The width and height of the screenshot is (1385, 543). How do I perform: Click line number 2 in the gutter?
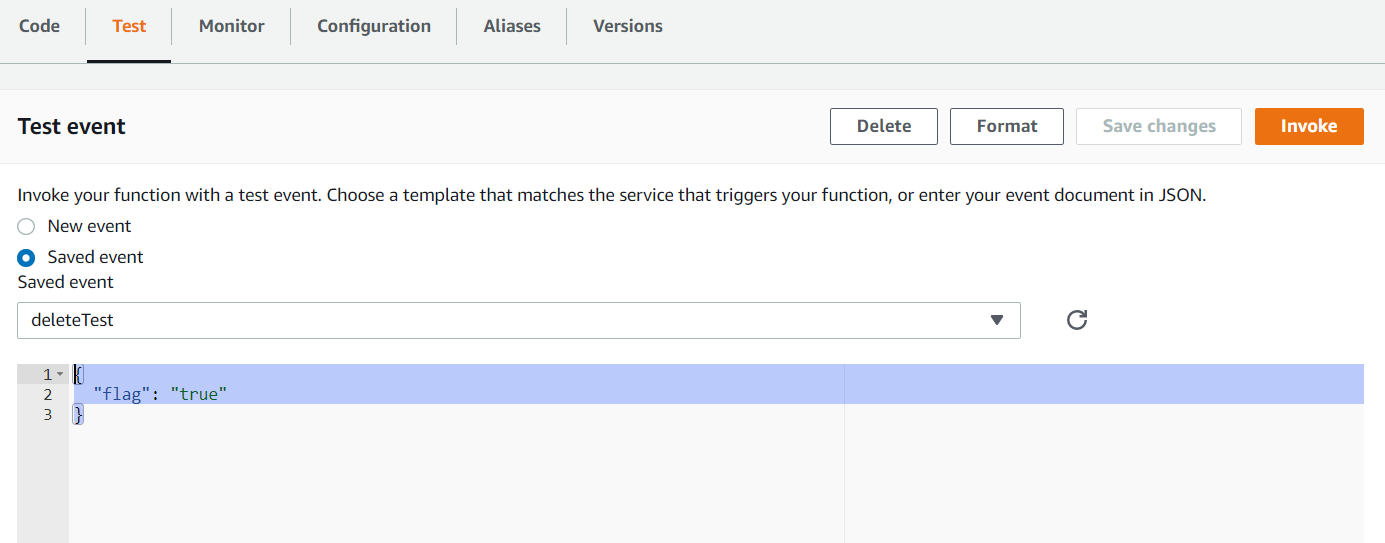(47, 394)
